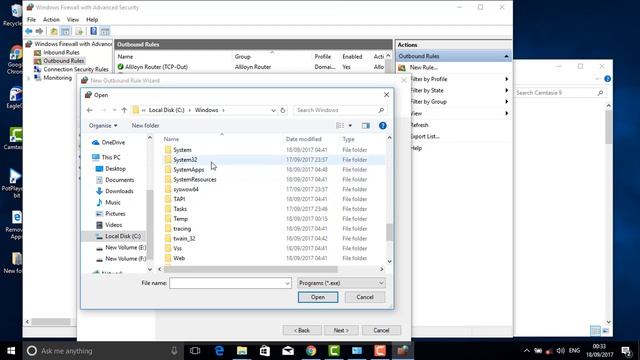Select Downloads in navigation pane
Screen dimensions: 640x360
[119, 191]
